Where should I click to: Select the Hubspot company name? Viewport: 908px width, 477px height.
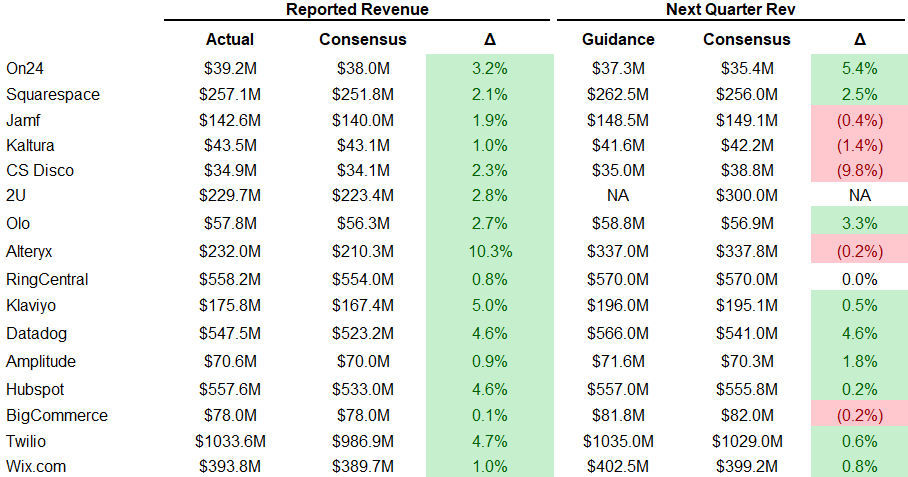click(35, 389)
